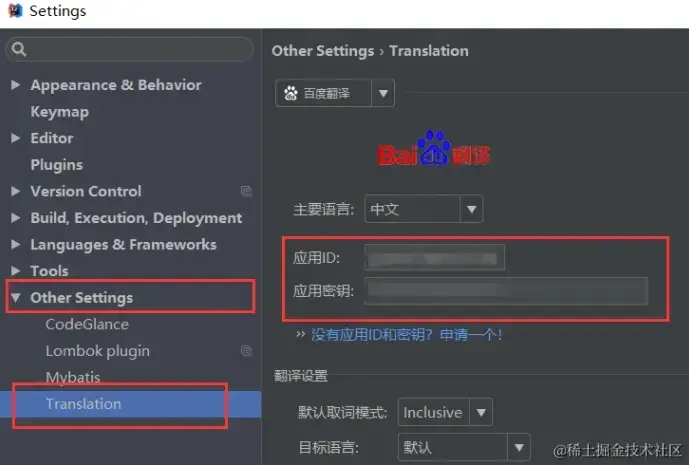Image resolution: width=689 pixels, height=465 pixels.
Task: Click the 应用密钥 input field
Action: (x=506, y=291)
